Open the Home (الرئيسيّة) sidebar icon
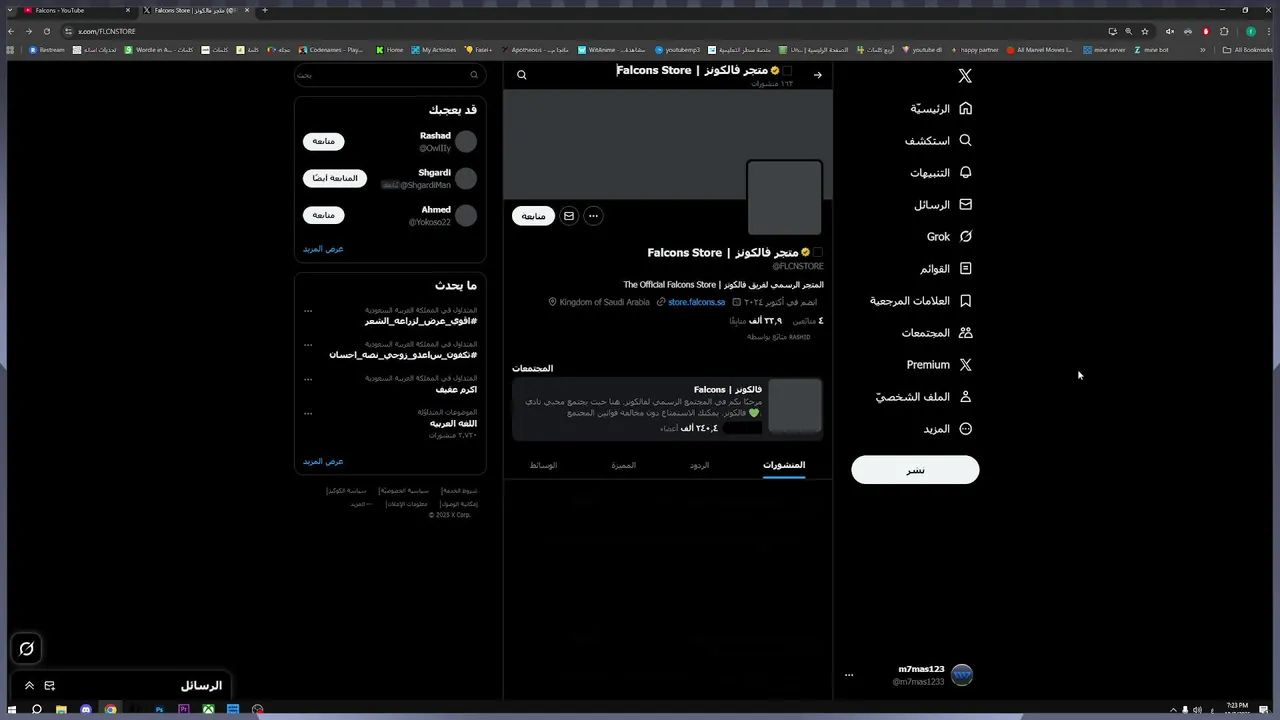The width and height of the screenshot is (1280, 720). pos(965,108)
